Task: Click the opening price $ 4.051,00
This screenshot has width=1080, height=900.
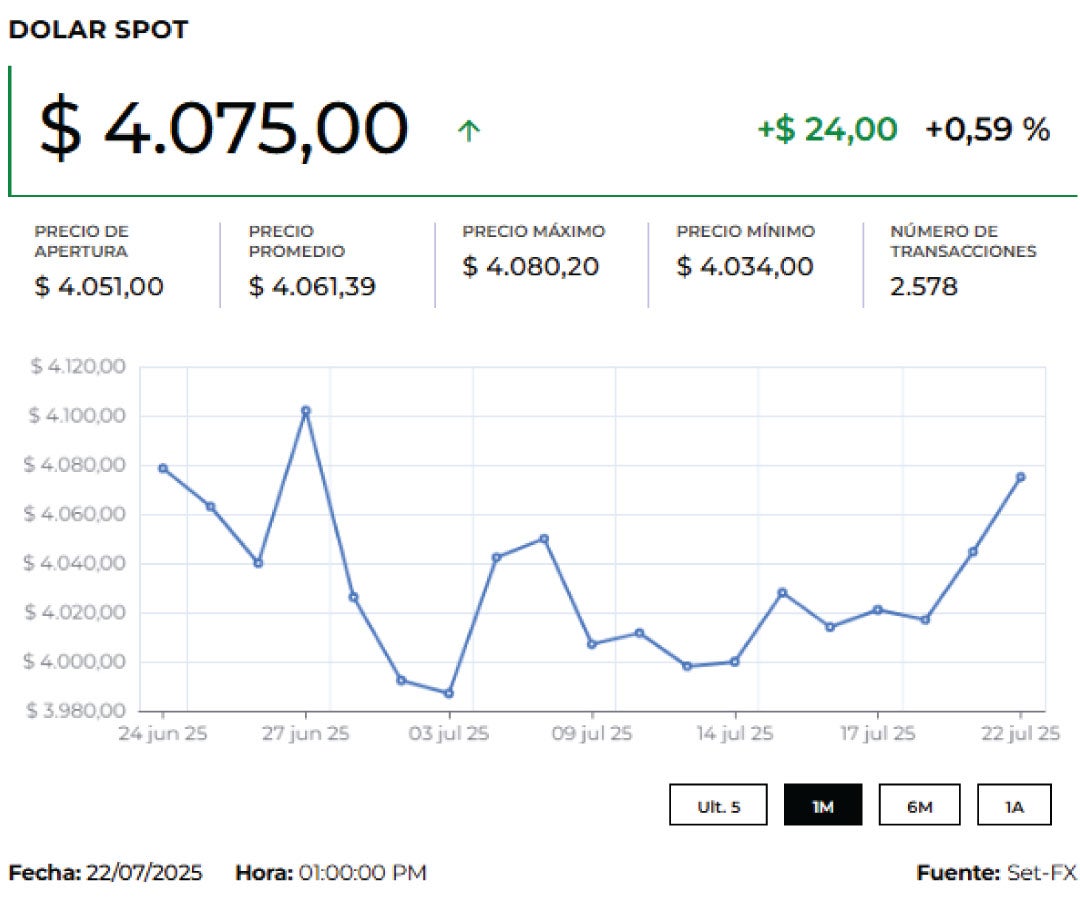Action: pos(99,287)
